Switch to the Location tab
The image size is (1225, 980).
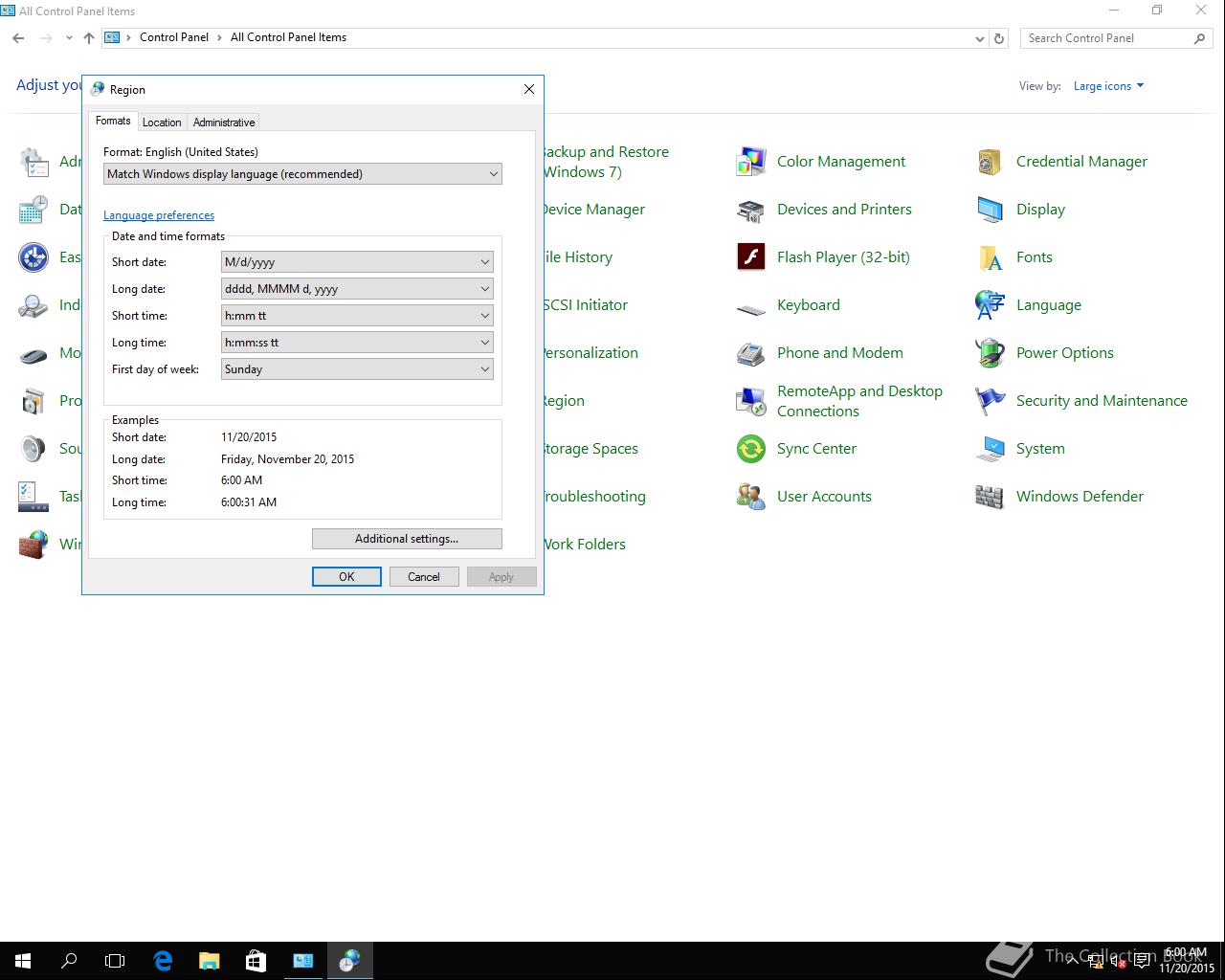click(x=162, y=122)
